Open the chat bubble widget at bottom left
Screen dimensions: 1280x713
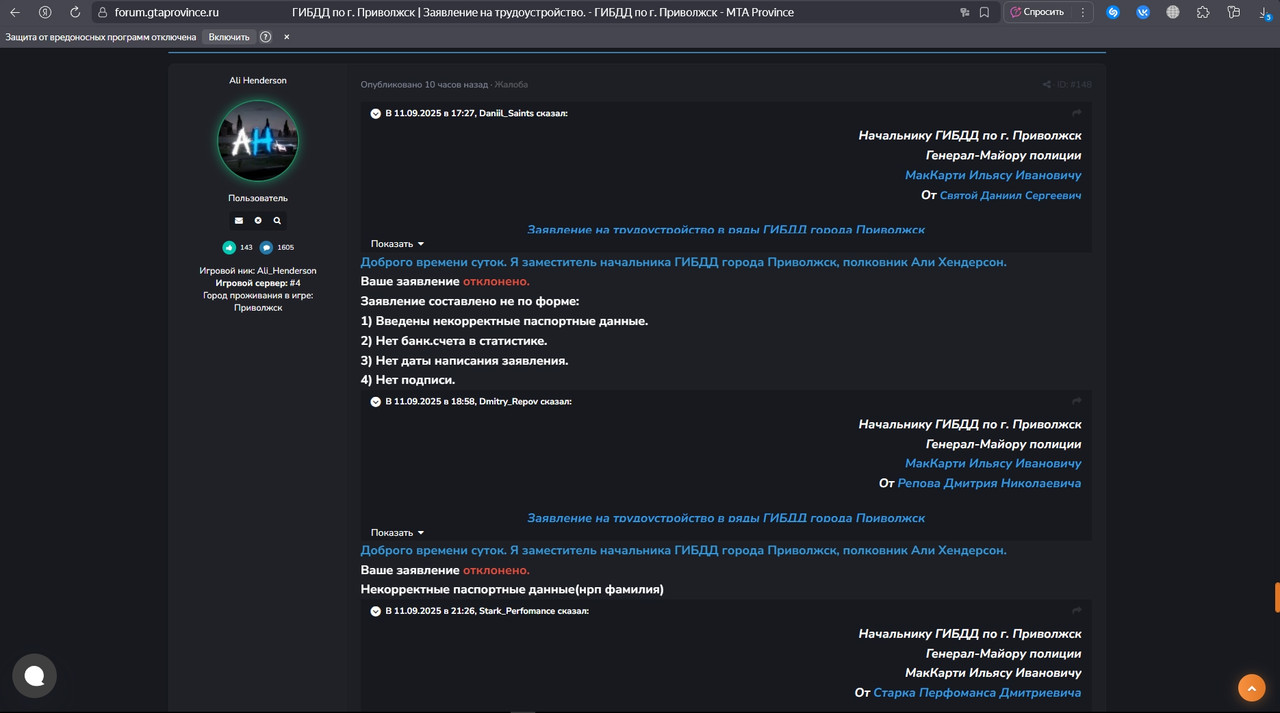[34, 676]
